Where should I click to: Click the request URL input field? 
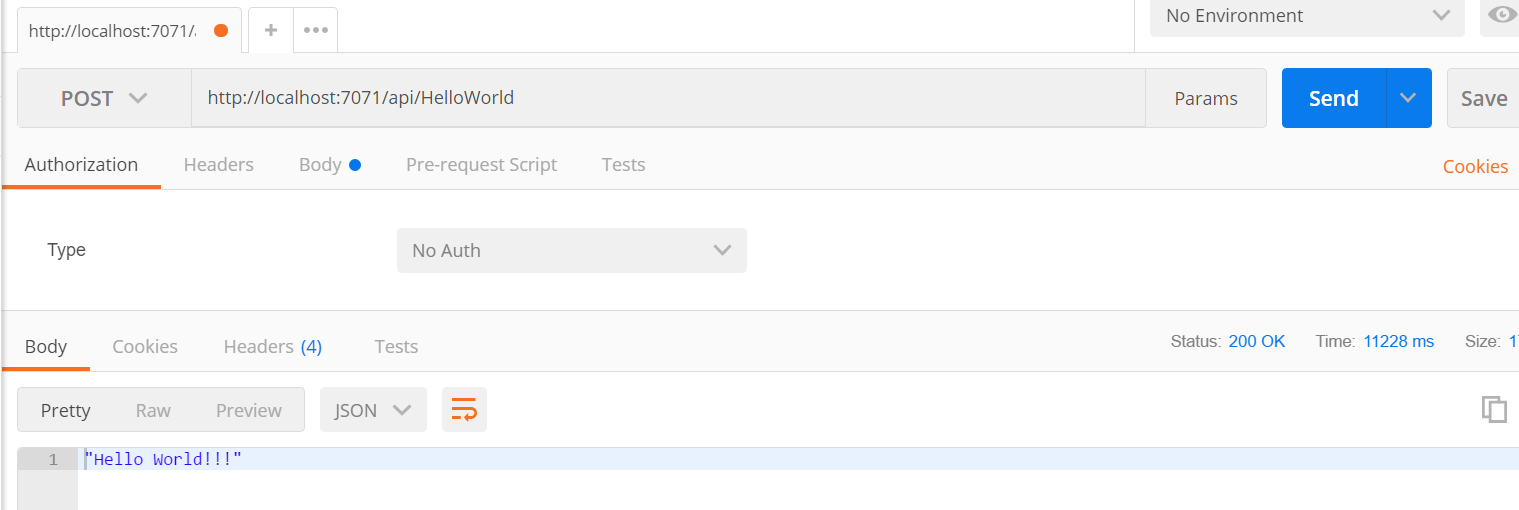pyautogui.click(x=668, y=98)
